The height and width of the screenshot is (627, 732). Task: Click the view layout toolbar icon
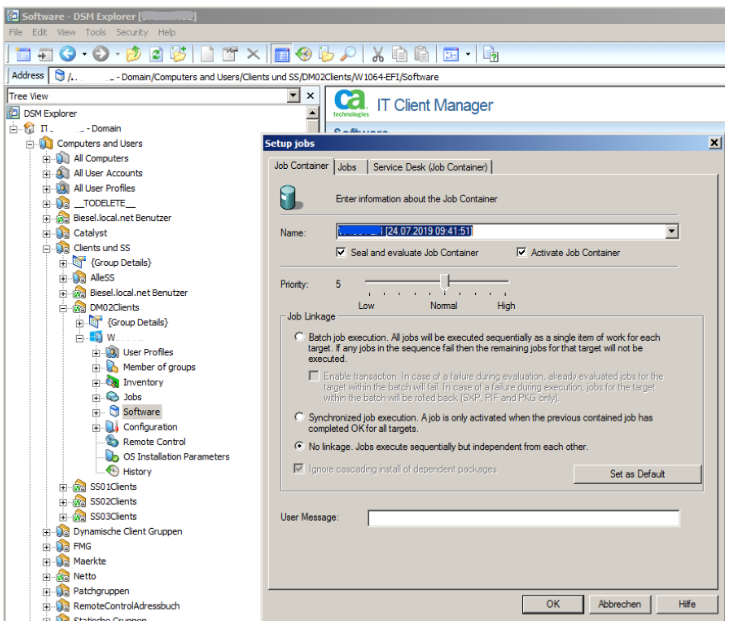[x=451, y=54]
